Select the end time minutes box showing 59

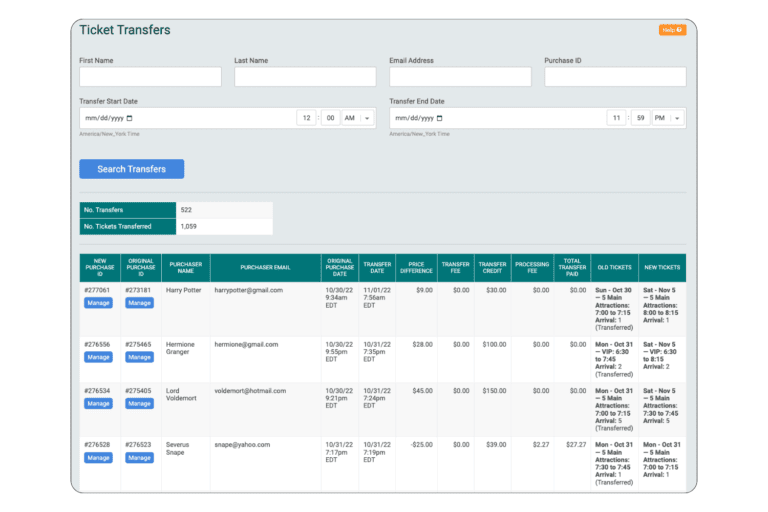[640, 118]
